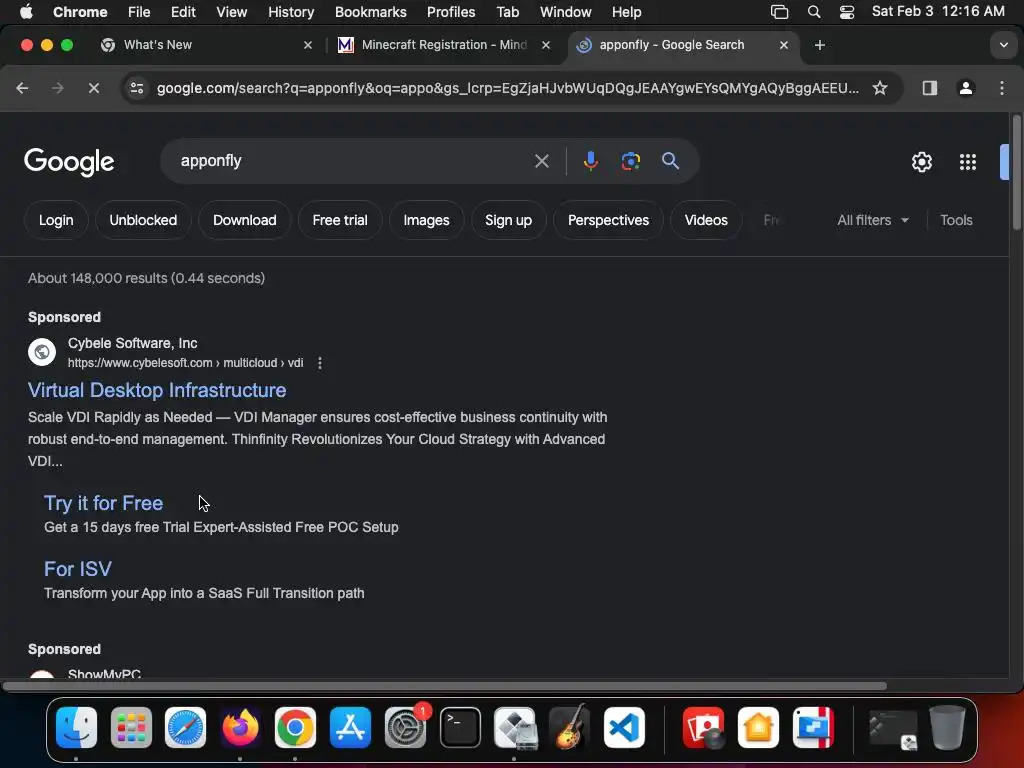Stop loading the page
Viewport: 1024px width, 768px height.
pos(93,88)
